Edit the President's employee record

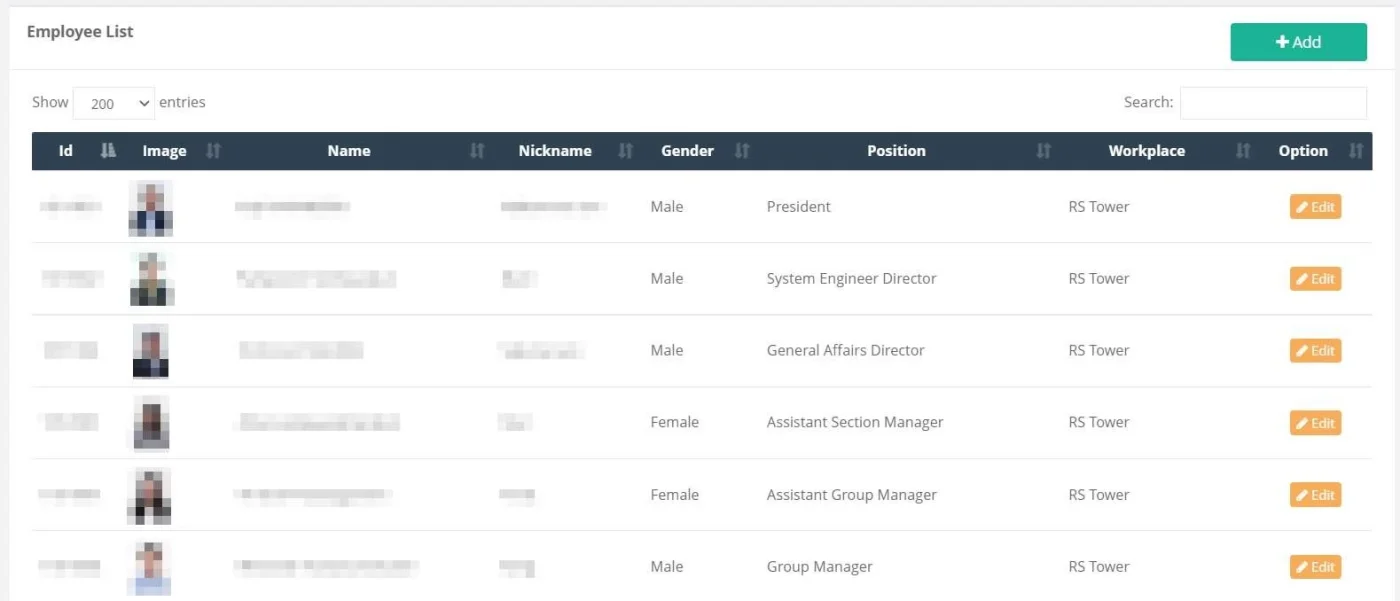pos(1315,207)
